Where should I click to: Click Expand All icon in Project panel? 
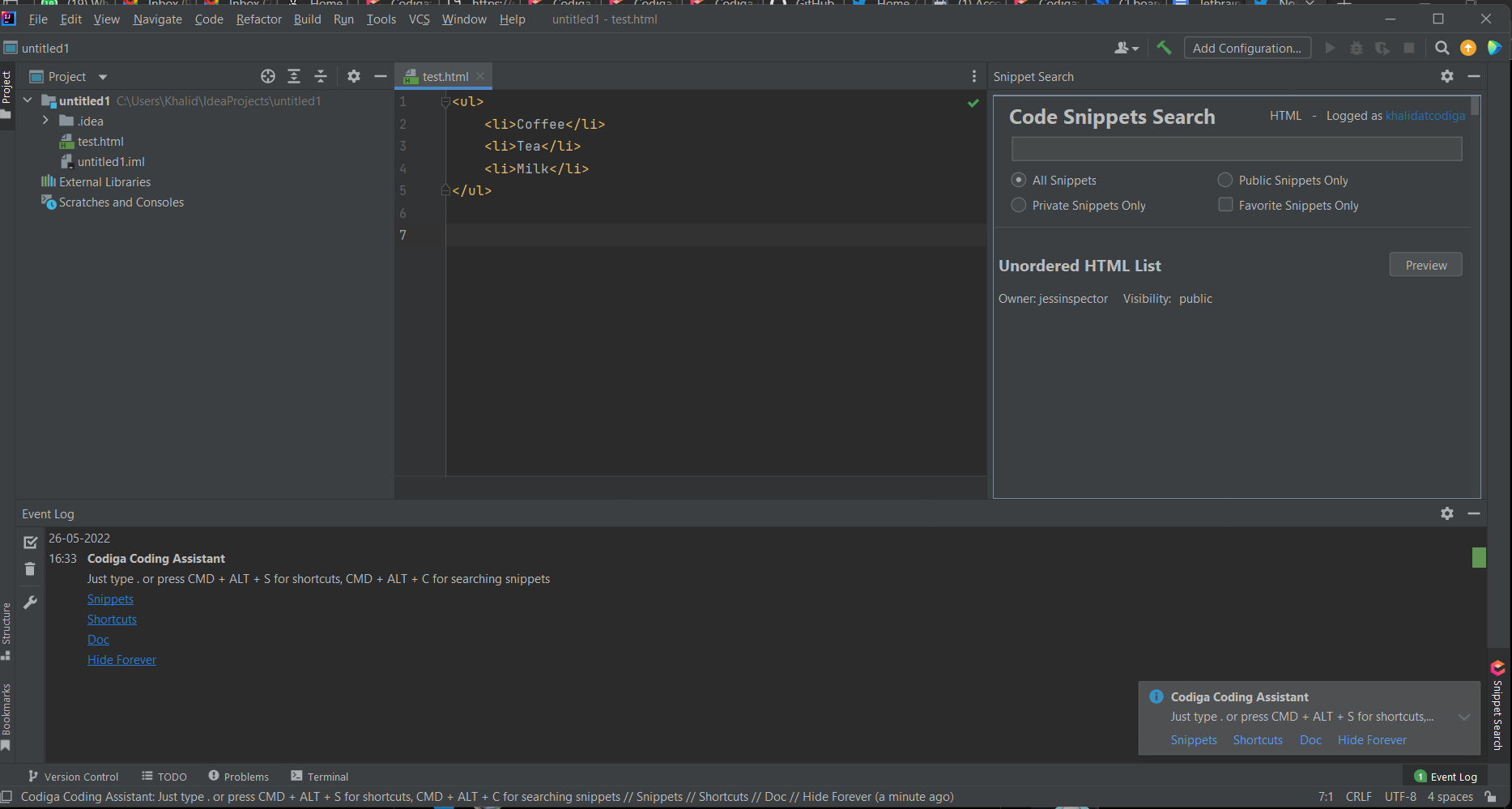(294, 76)
